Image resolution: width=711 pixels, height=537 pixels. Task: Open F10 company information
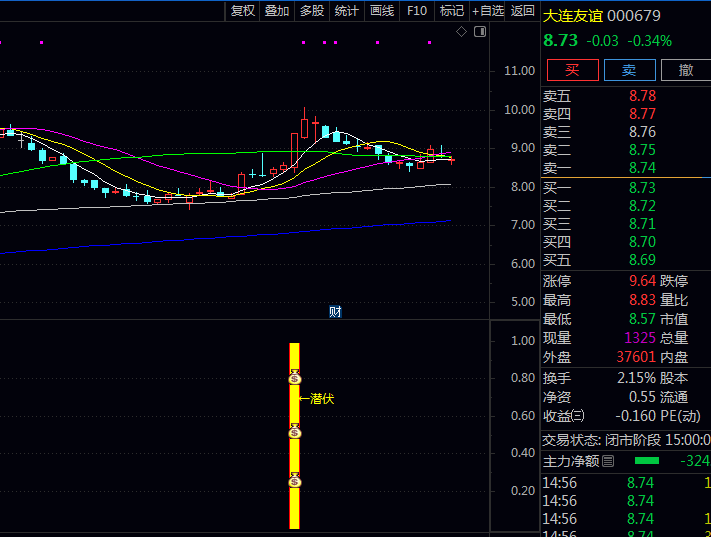[417, 11]
